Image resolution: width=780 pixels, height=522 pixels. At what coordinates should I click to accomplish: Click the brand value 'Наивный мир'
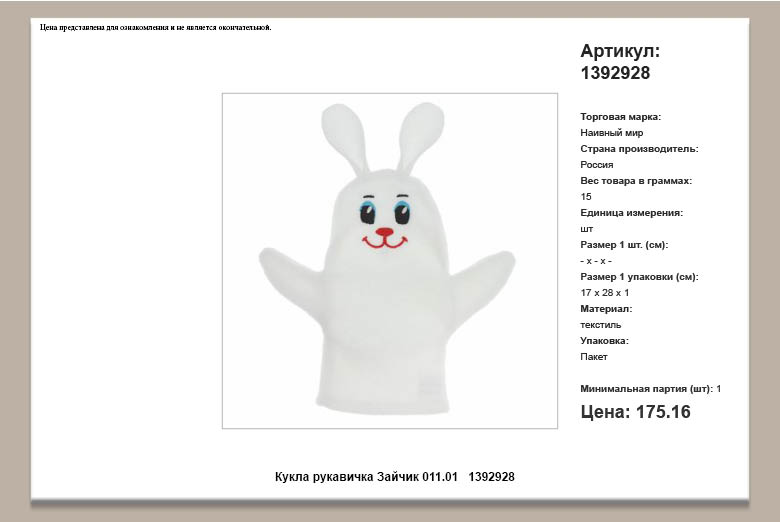point(611,133)
